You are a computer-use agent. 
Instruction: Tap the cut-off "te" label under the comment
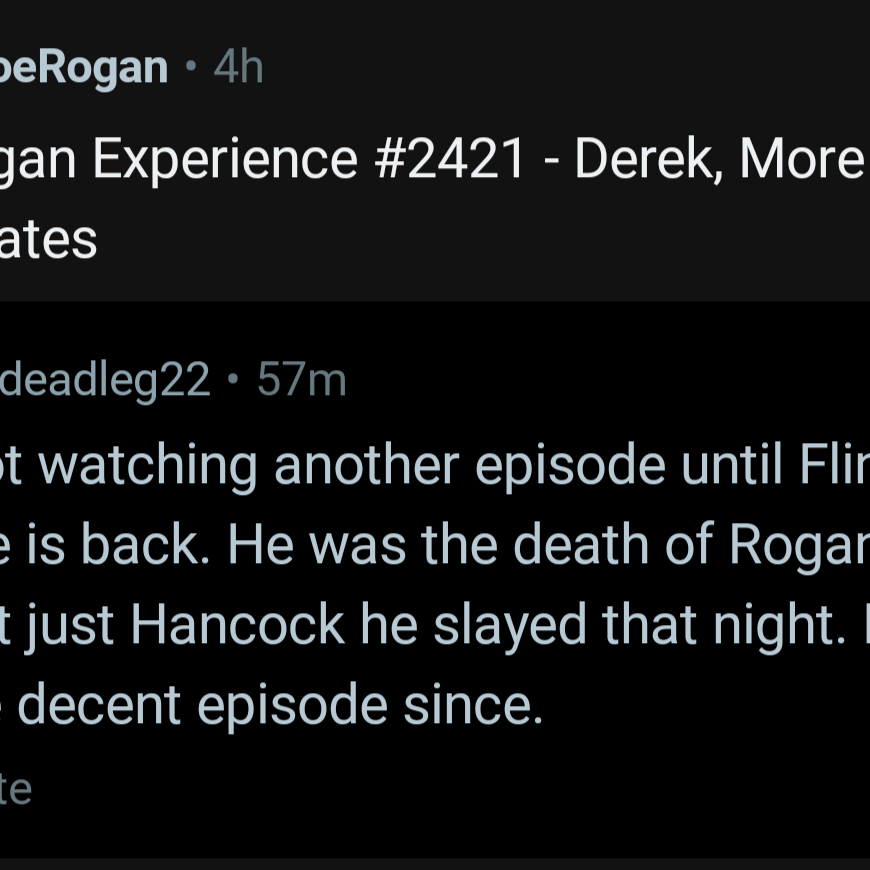(16, 790)
